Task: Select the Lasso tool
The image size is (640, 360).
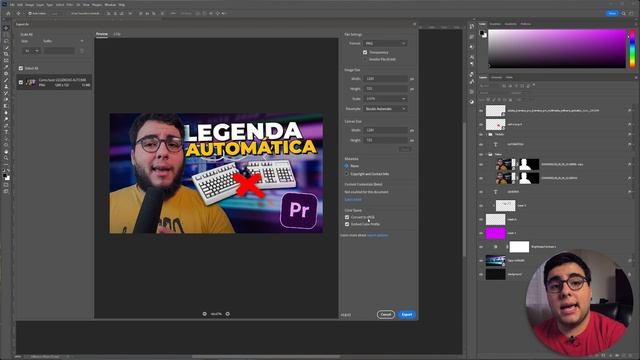Action: coord(6,41)
